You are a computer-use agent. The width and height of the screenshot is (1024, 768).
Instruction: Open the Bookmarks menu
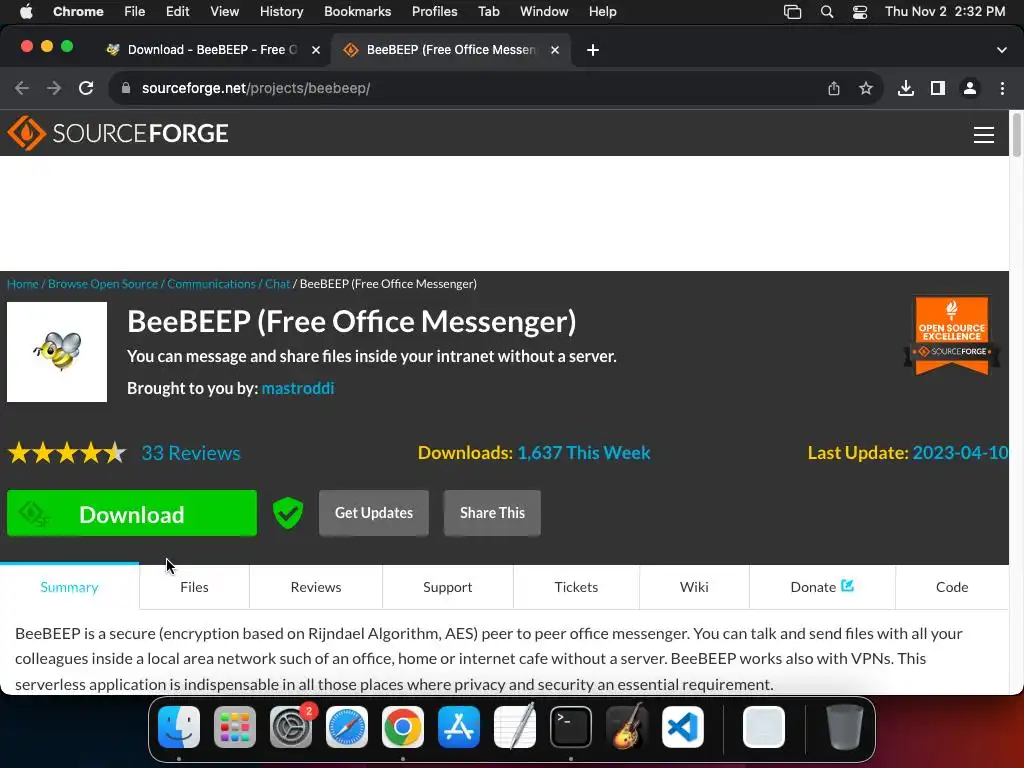(357, 12)
